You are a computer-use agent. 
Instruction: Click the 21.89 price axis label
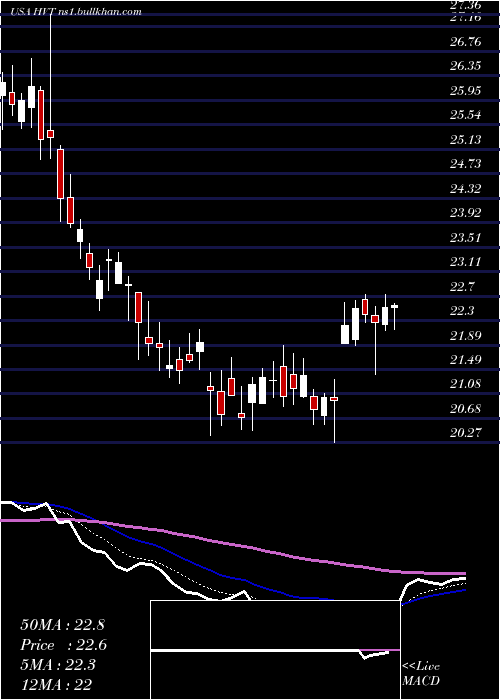point(466,335)
